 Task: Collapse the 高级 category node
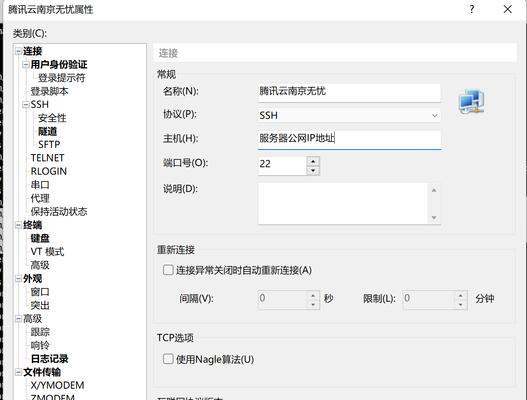(x=18, y=318)
